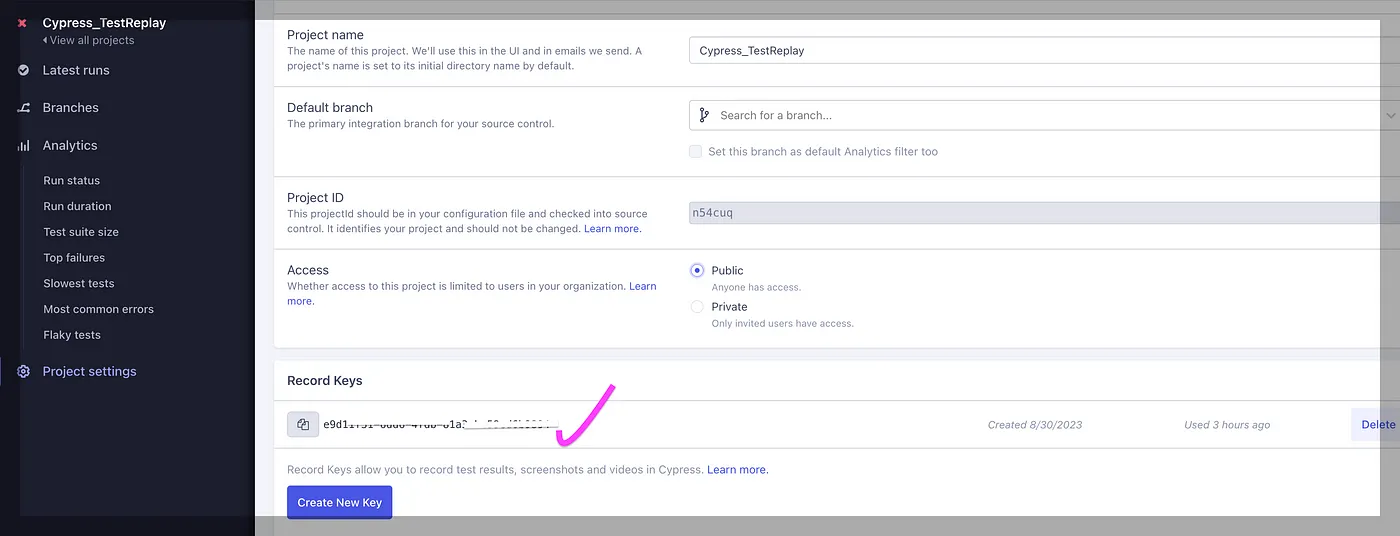This screenshot has width=1400, height=536.
Task: Go back via View all projects
Action: pos(89,40)
